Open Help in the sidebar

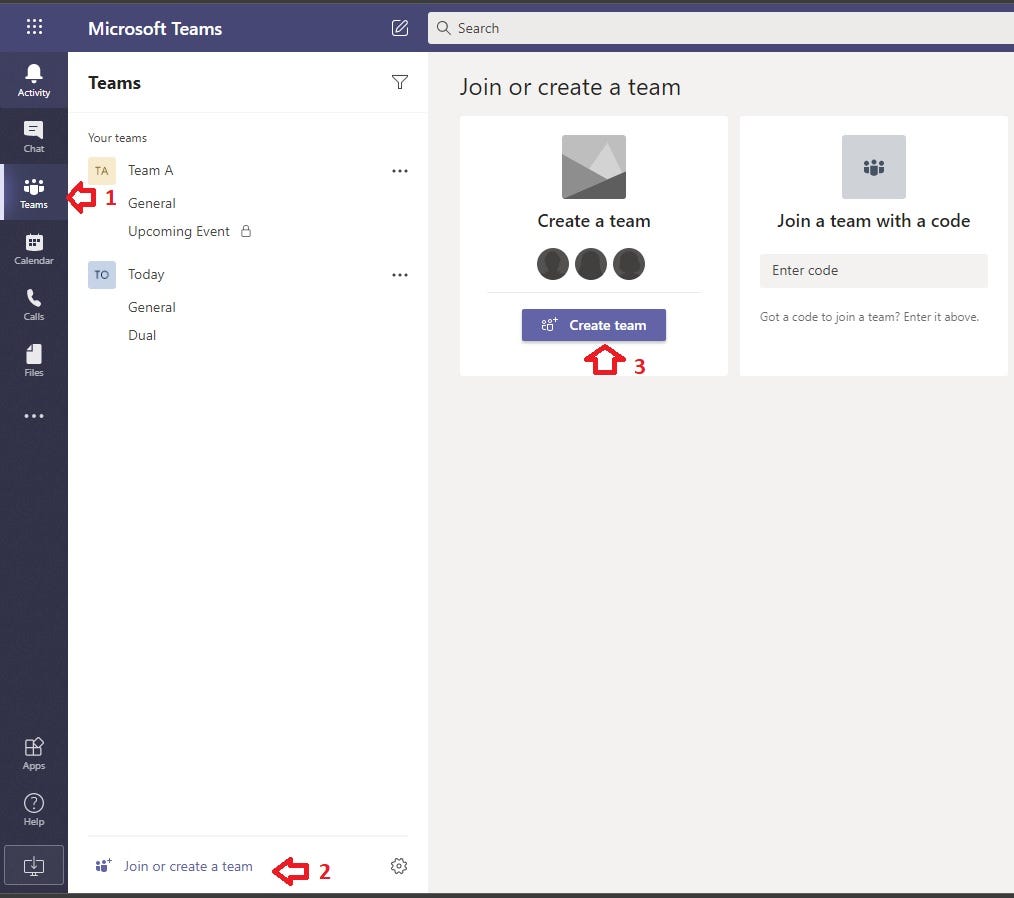click(x=34, y=809)
